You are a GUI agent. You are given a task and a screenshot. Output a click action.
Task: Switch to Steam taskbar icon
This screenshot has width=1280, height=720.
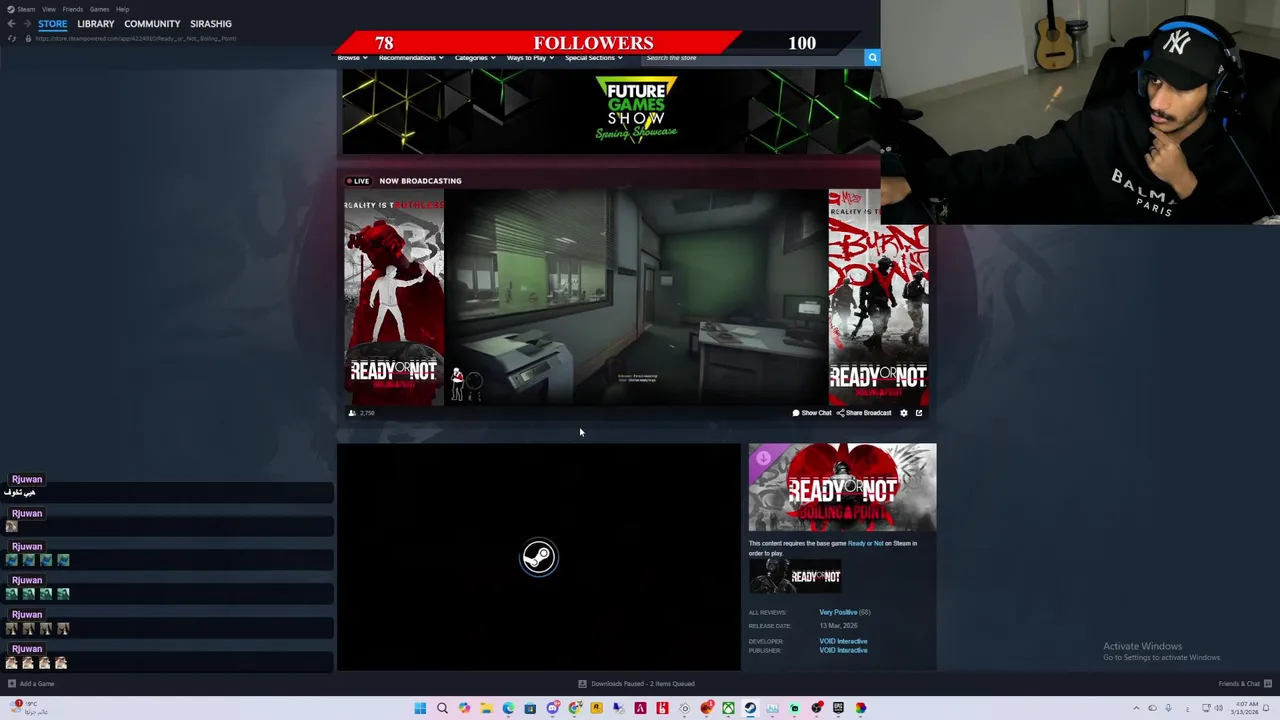(750, 708)
